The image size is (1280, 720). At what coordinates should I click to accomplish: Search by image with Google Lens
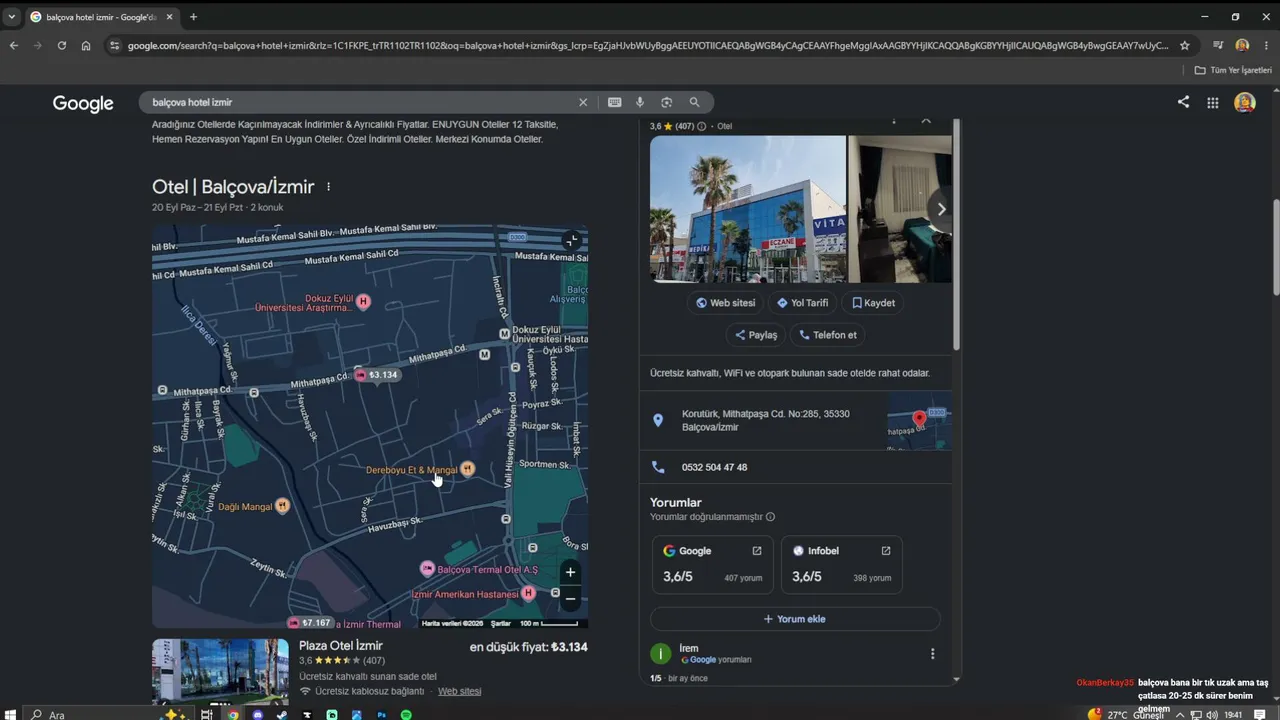[666, 102]
